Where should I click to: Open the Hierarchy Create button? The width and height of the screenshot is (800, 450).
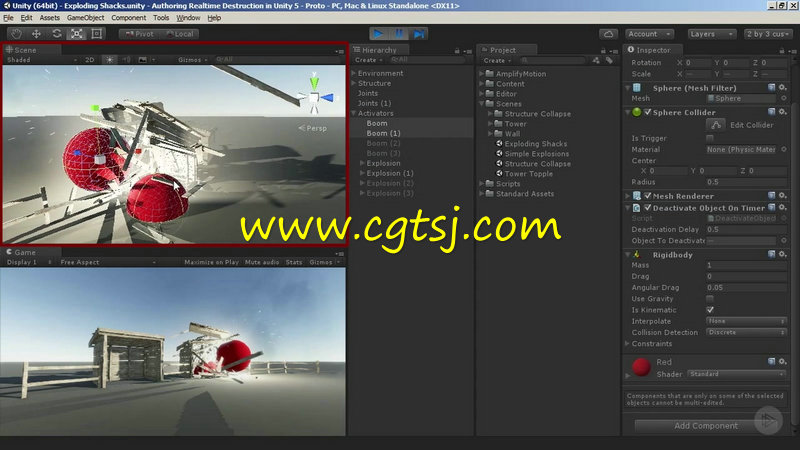[368, 60]
